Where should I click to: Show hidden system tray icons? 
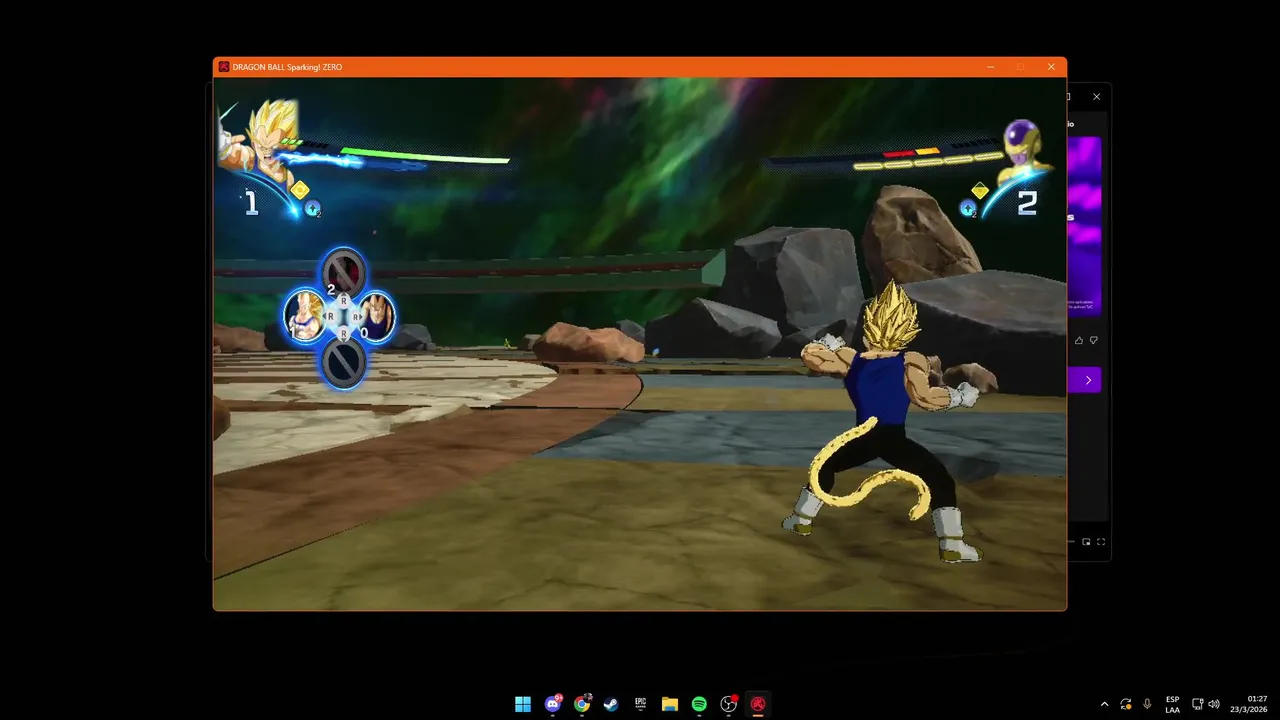coord(1104,704)
